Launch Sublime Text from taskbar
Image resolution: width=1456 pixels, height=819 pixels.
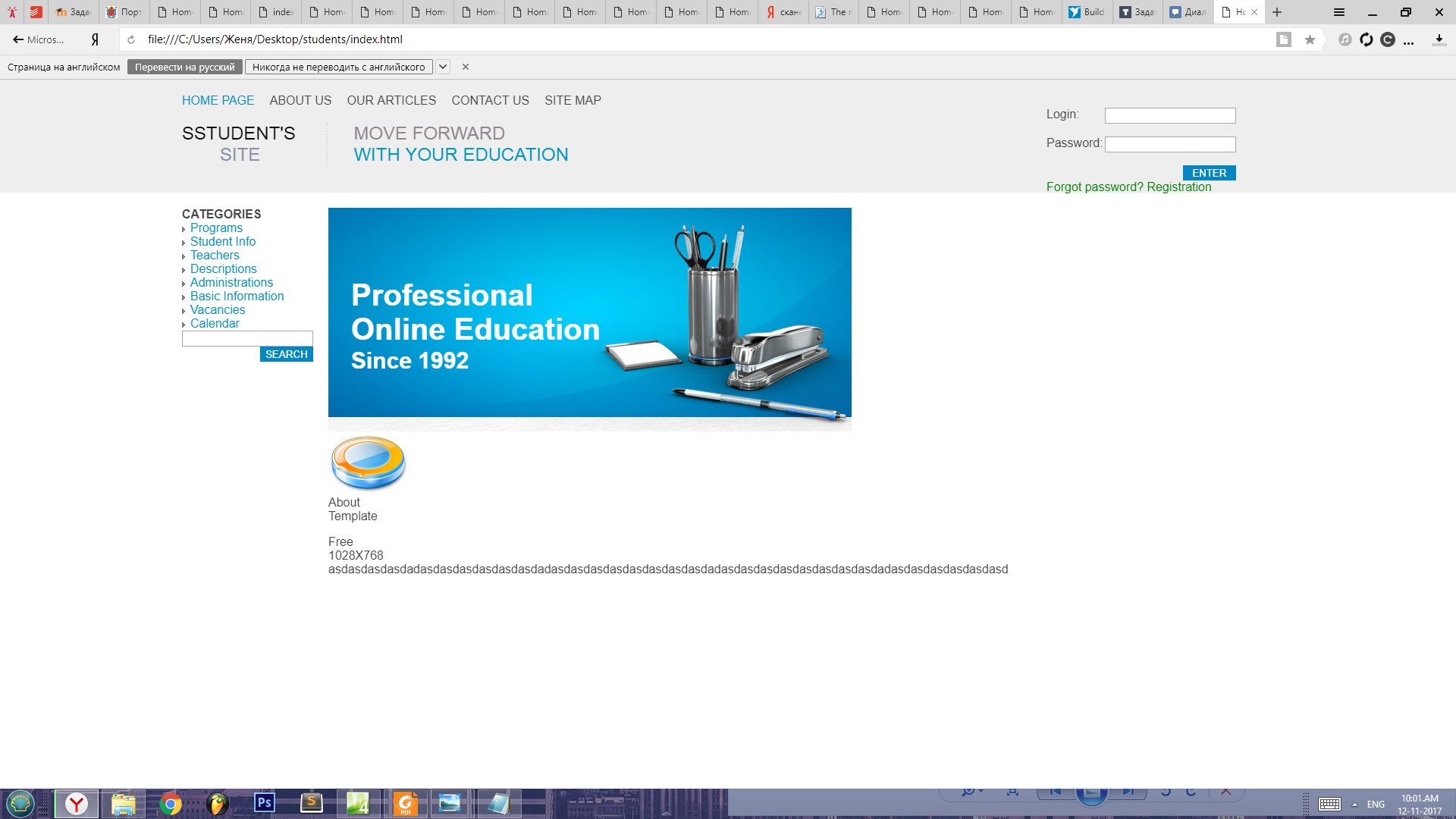(312, 802)
